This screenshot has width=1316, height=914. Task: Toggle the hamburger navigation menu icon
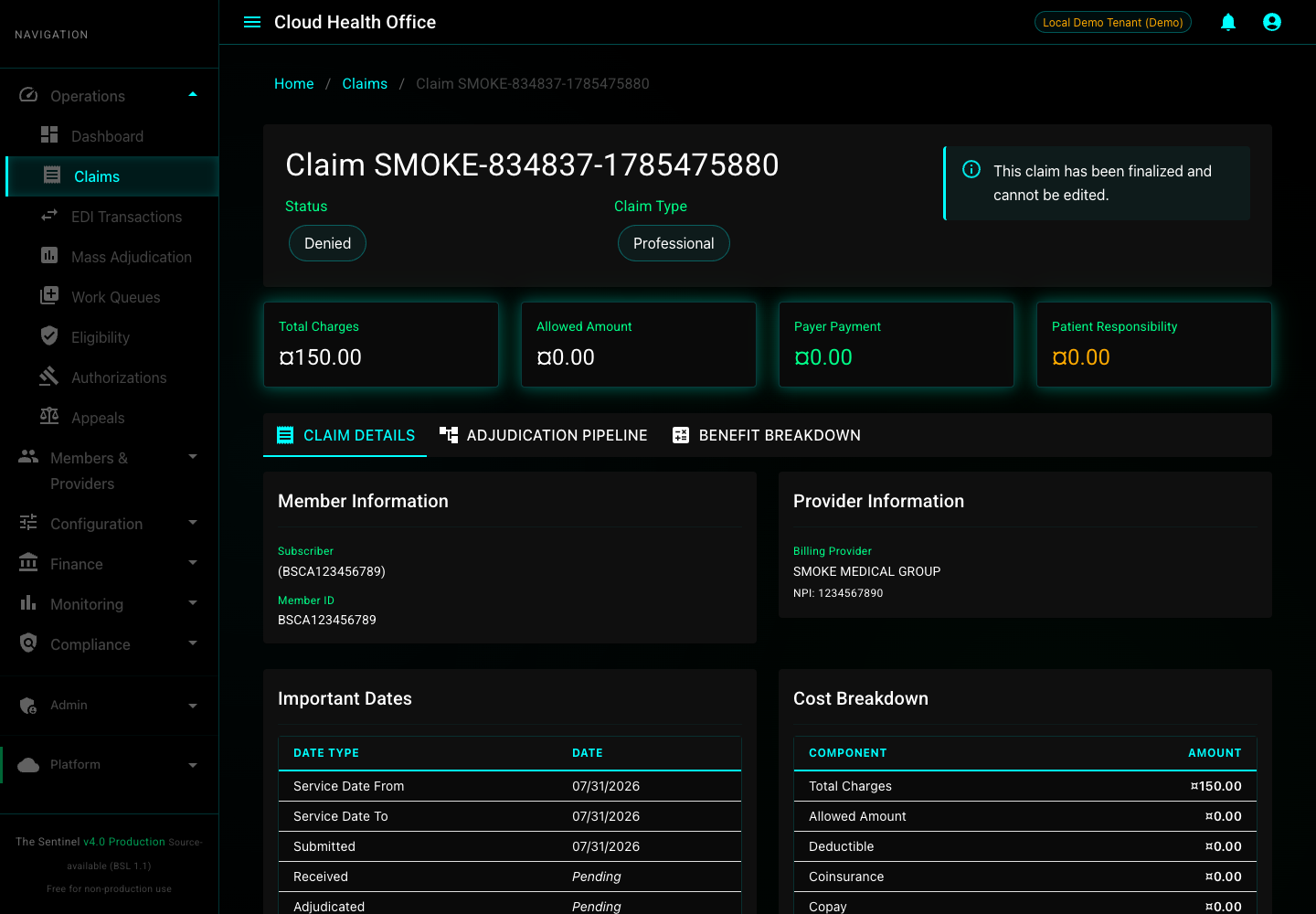tap(252, 22)
